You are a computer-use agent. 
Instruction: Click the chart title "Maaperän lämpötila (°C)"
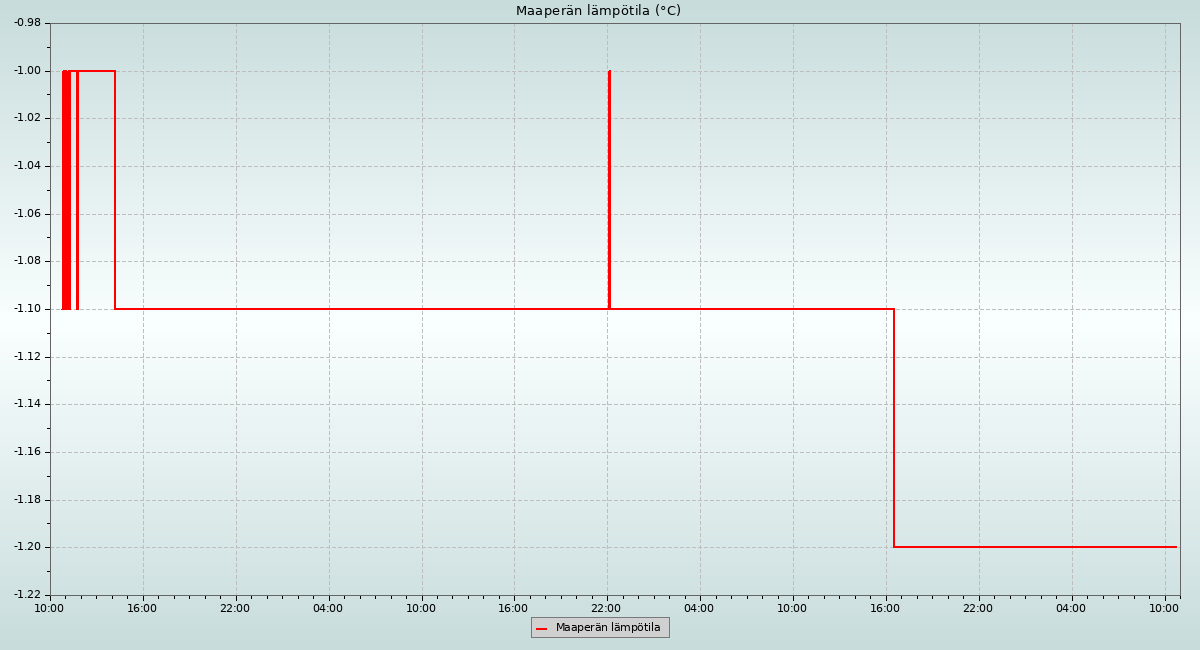598,11
